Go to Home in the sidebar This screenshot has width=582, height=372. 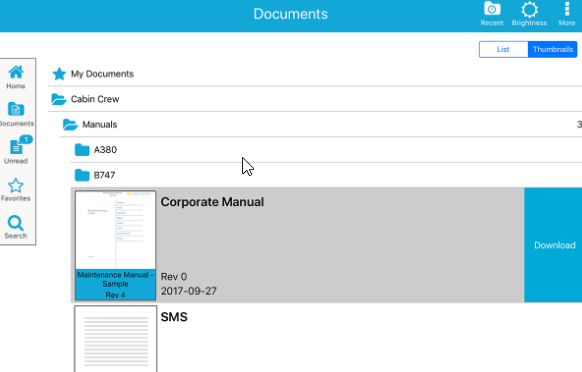[x=16, y=77]
